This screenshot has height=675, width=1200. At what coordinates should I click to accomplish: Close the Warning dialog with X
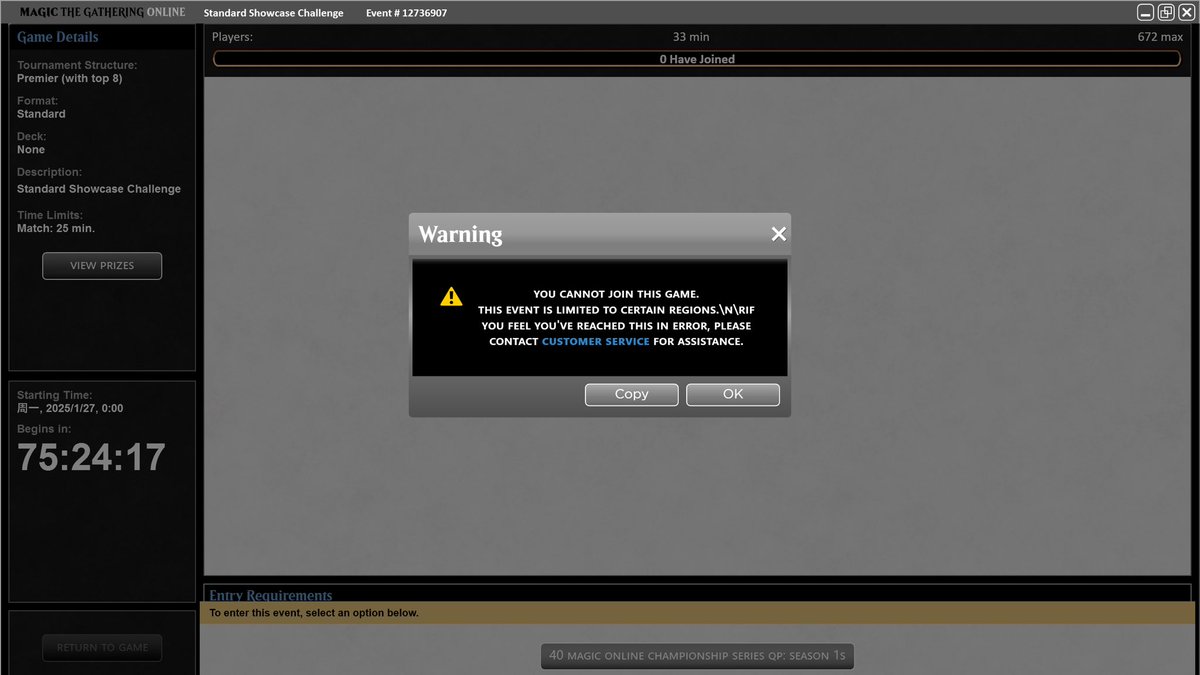point(778,234)
